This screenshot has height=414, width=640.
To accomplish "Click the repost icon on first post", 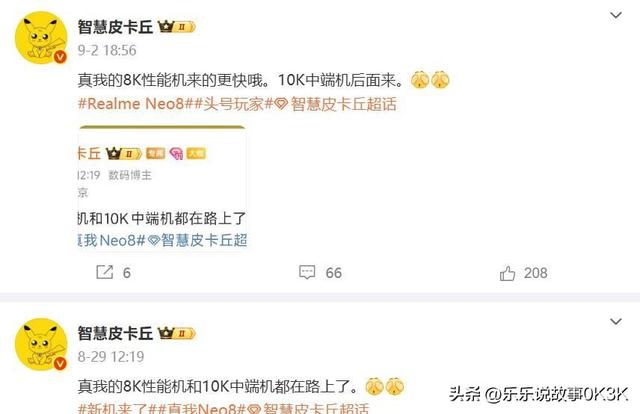I will [104, 272].
